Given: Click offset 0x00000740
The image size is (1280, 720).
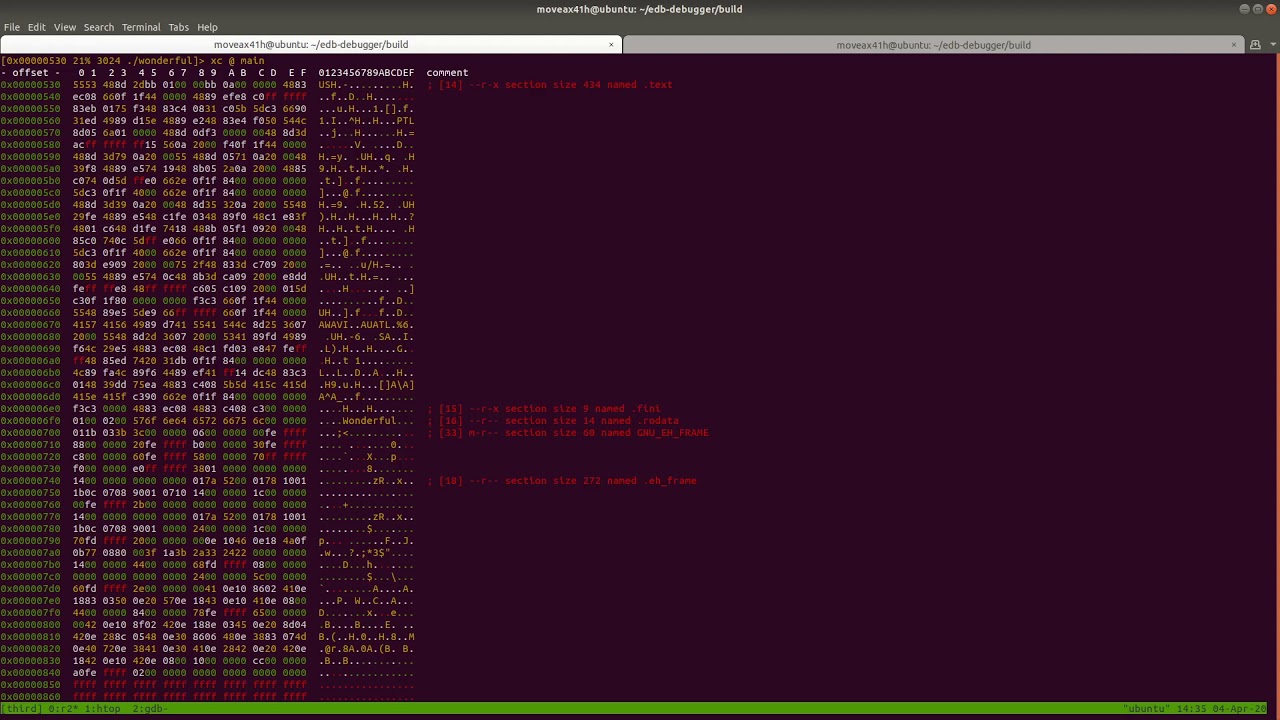Looking at the screenshot, I should (x=30, y=481).
